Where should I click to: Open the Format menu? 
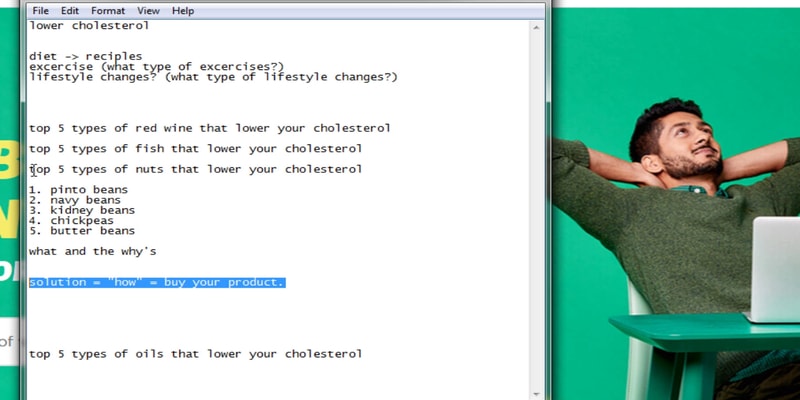tap(108, 11)
